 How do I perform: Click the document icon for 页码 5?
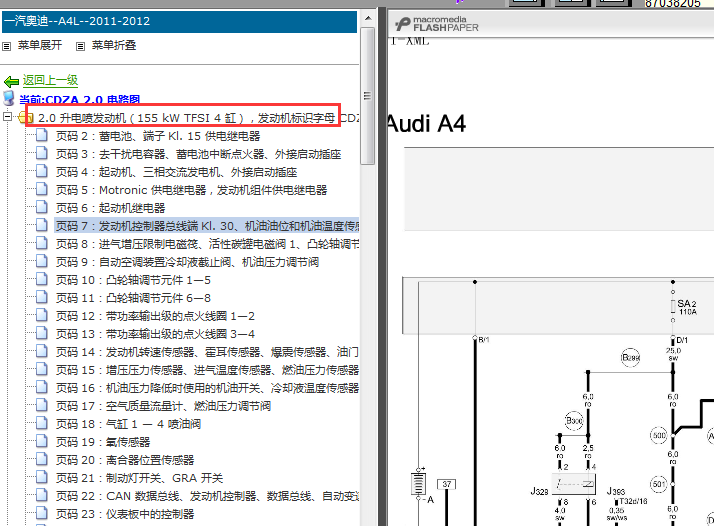(x=41, y=189)
